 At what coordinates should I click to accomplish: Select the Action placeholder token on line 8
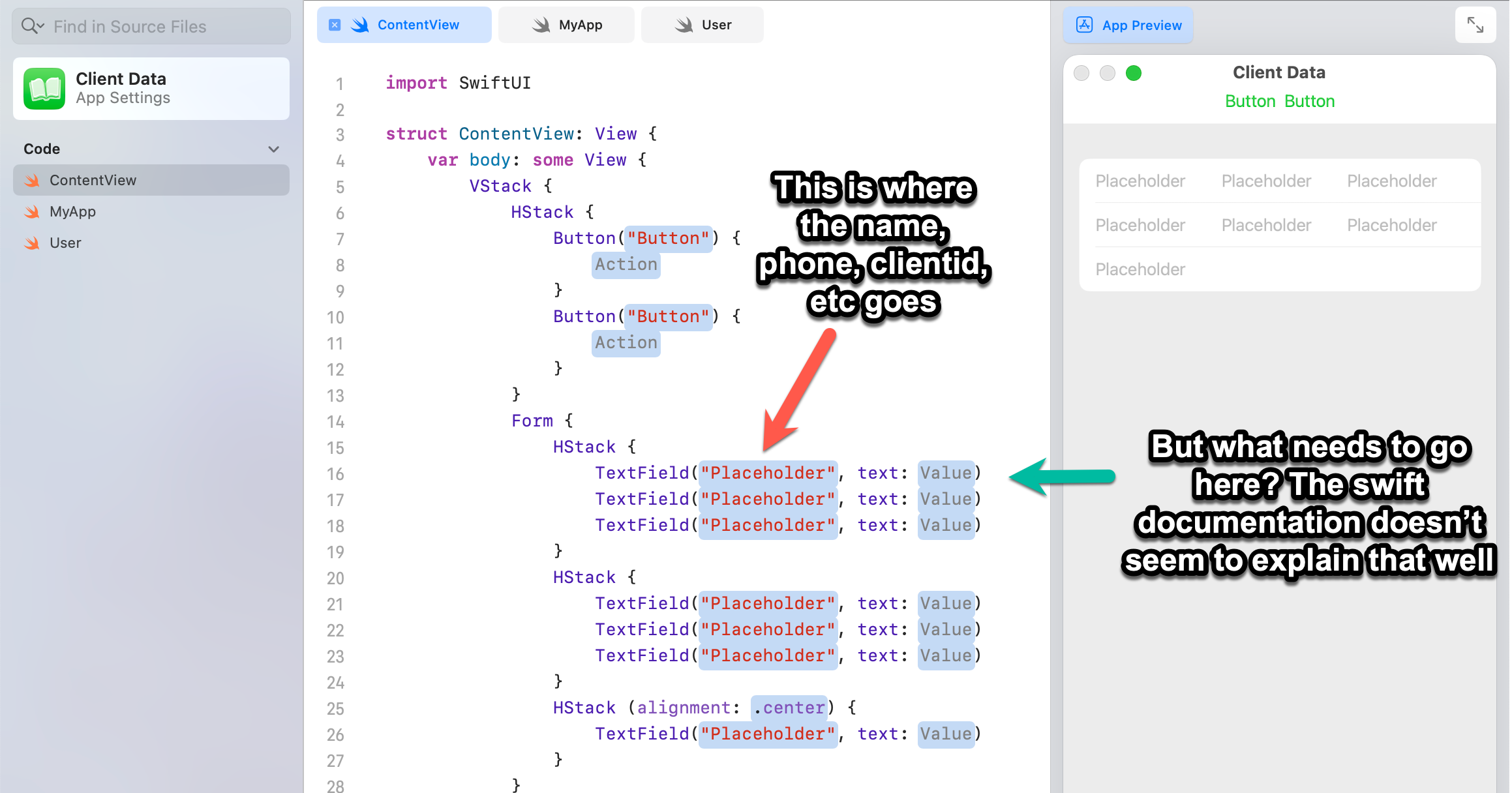coord(626,265)
